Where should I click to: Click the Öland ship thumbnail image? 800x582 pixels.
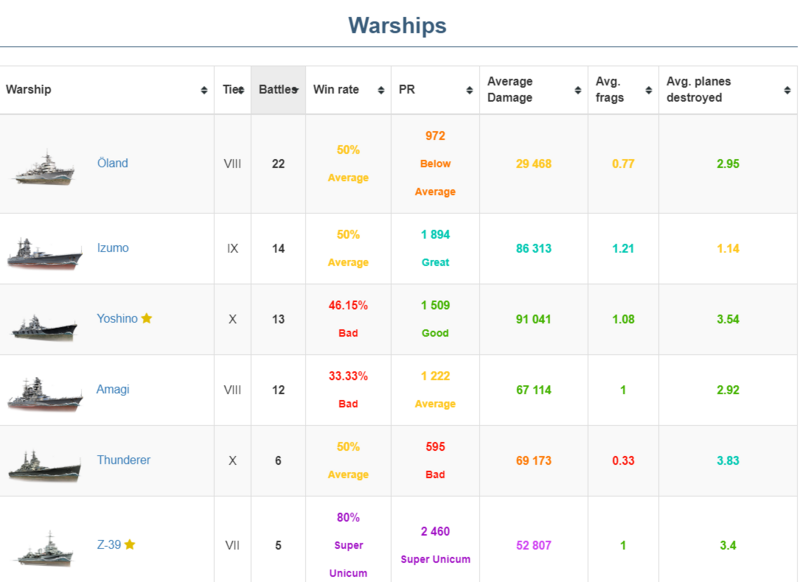44,167
